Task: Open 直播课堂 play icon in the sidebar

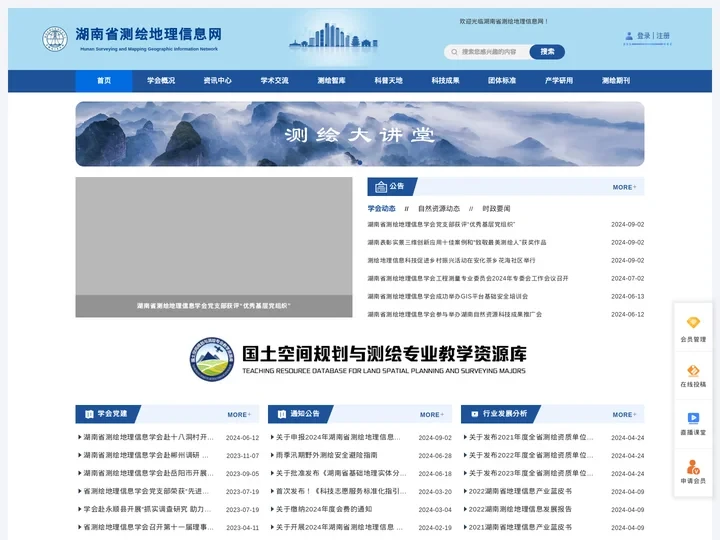Action: tap(693, 418)
